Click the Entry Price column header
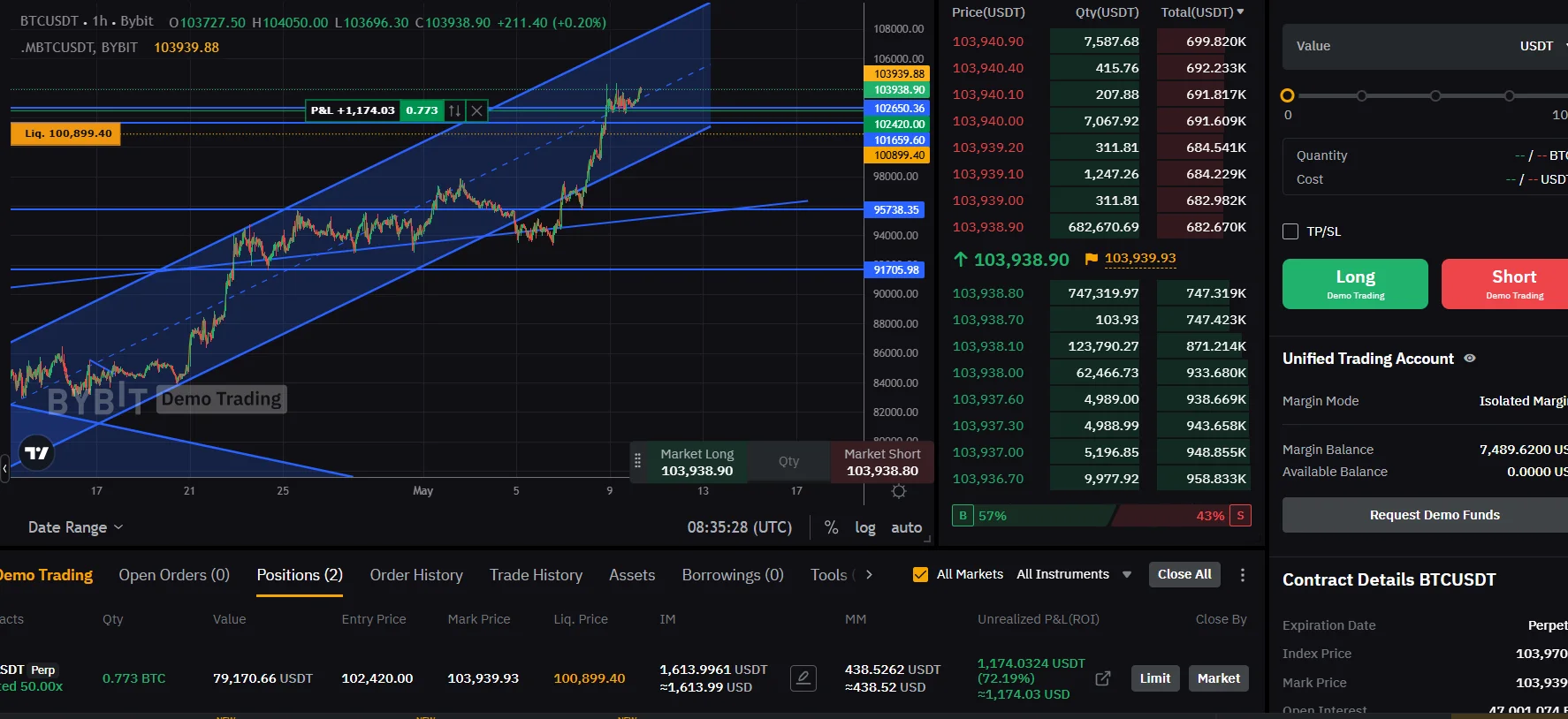 [374, 619]
